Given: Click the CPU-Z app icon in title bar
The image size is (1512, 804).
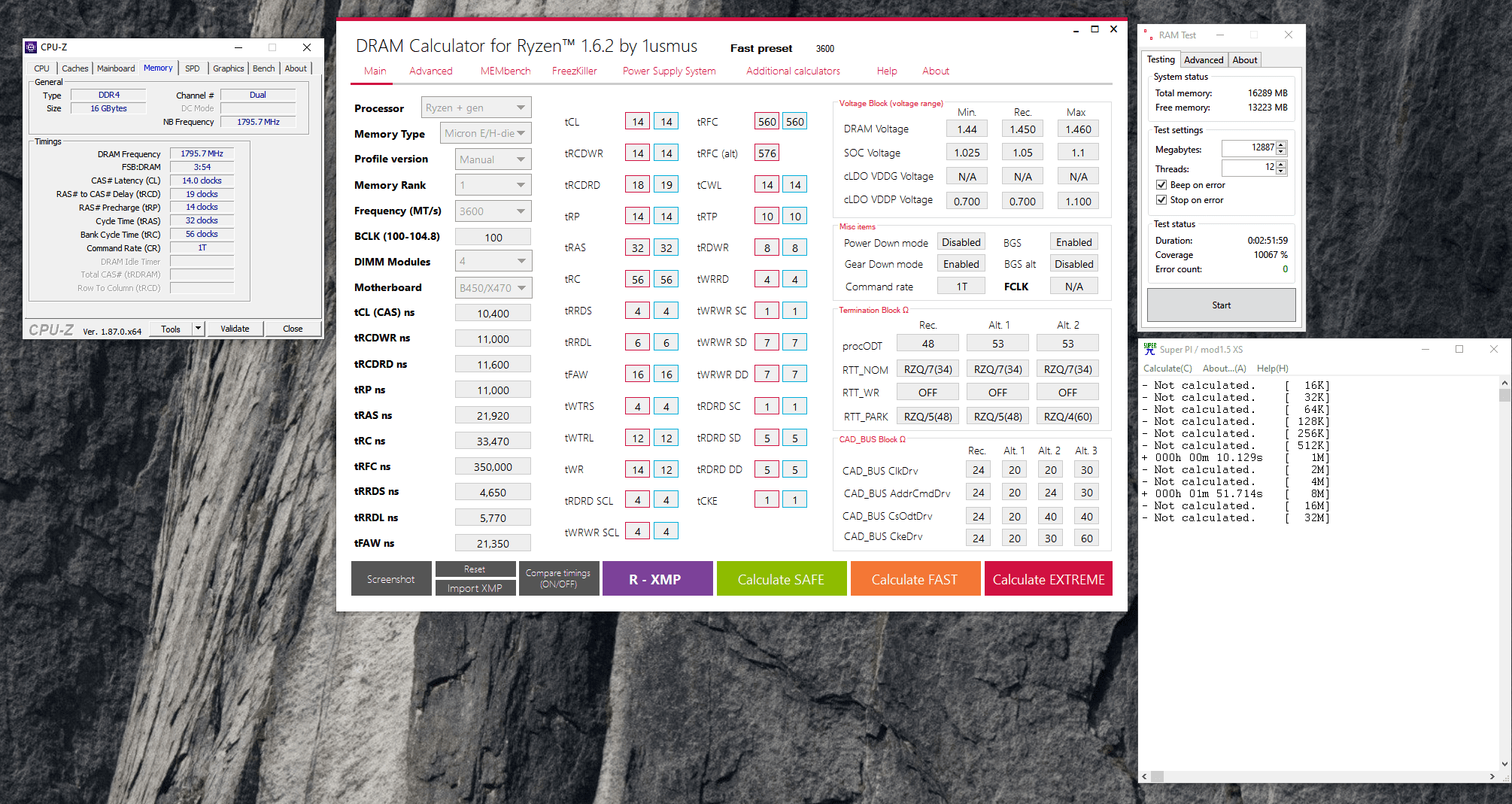Looking at the screenshot, I should pyautogui.click(x=31, y=47).
